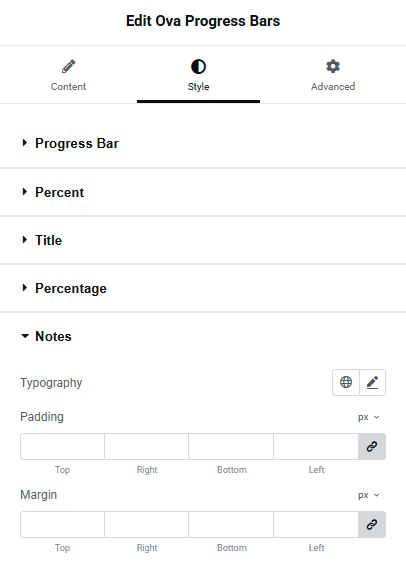
Task: Click the Margin Bottom input field
Action: point(231,524)
